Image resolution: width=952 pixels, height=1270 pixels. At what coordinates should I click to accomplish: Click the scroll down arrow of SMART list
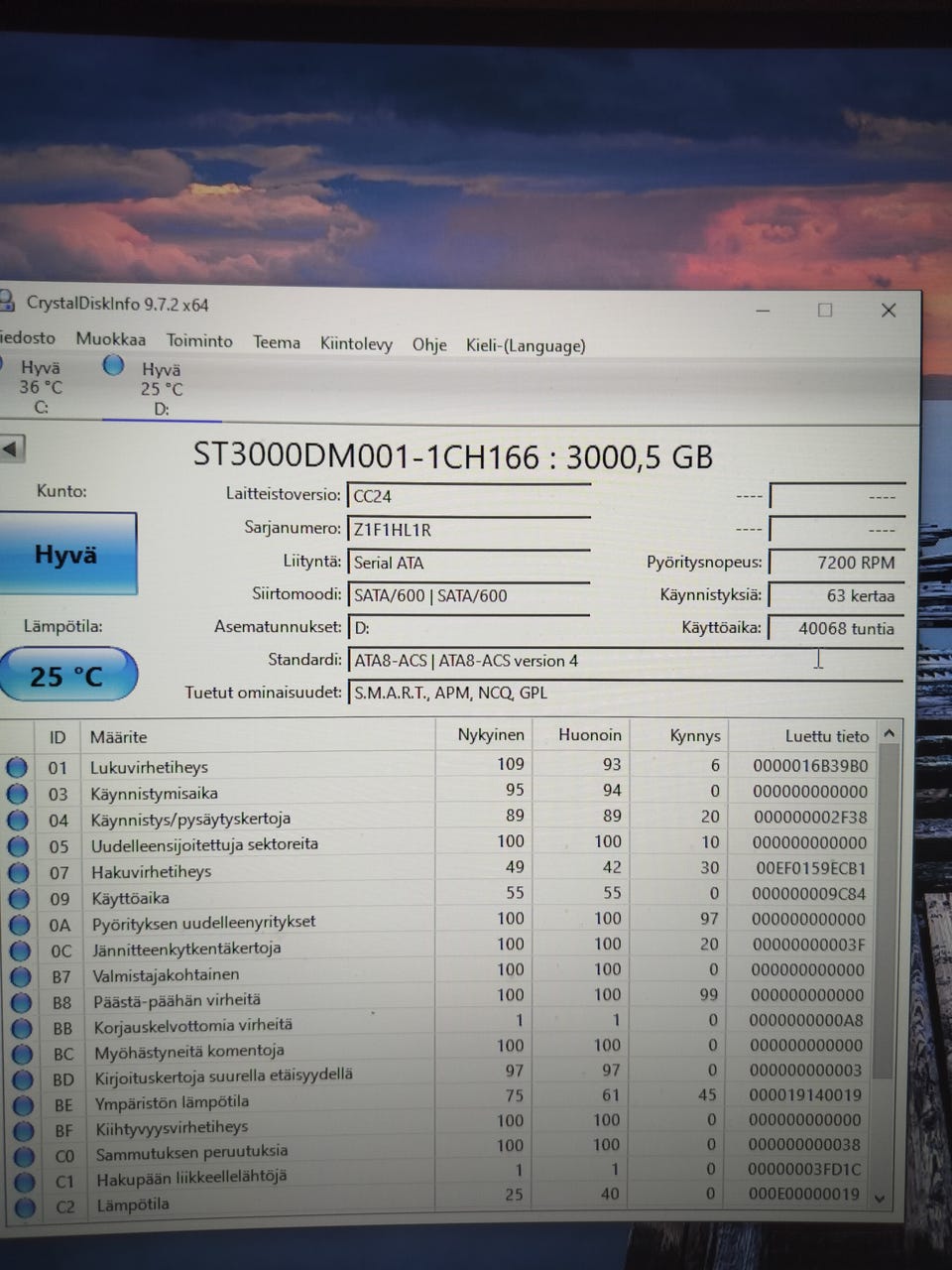tap(880, 1199)
